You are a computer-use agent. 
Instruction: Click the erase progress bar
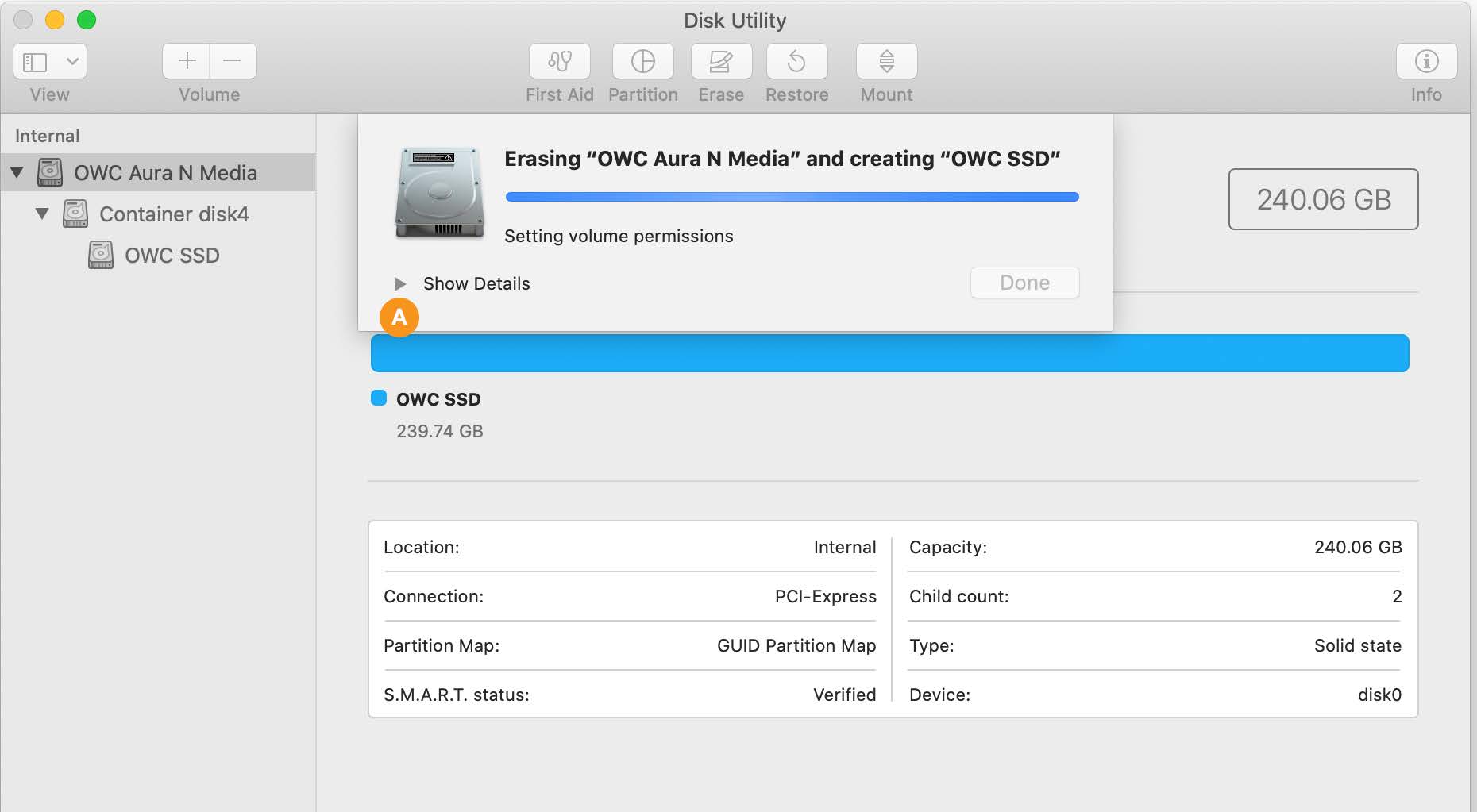point(792,196)
